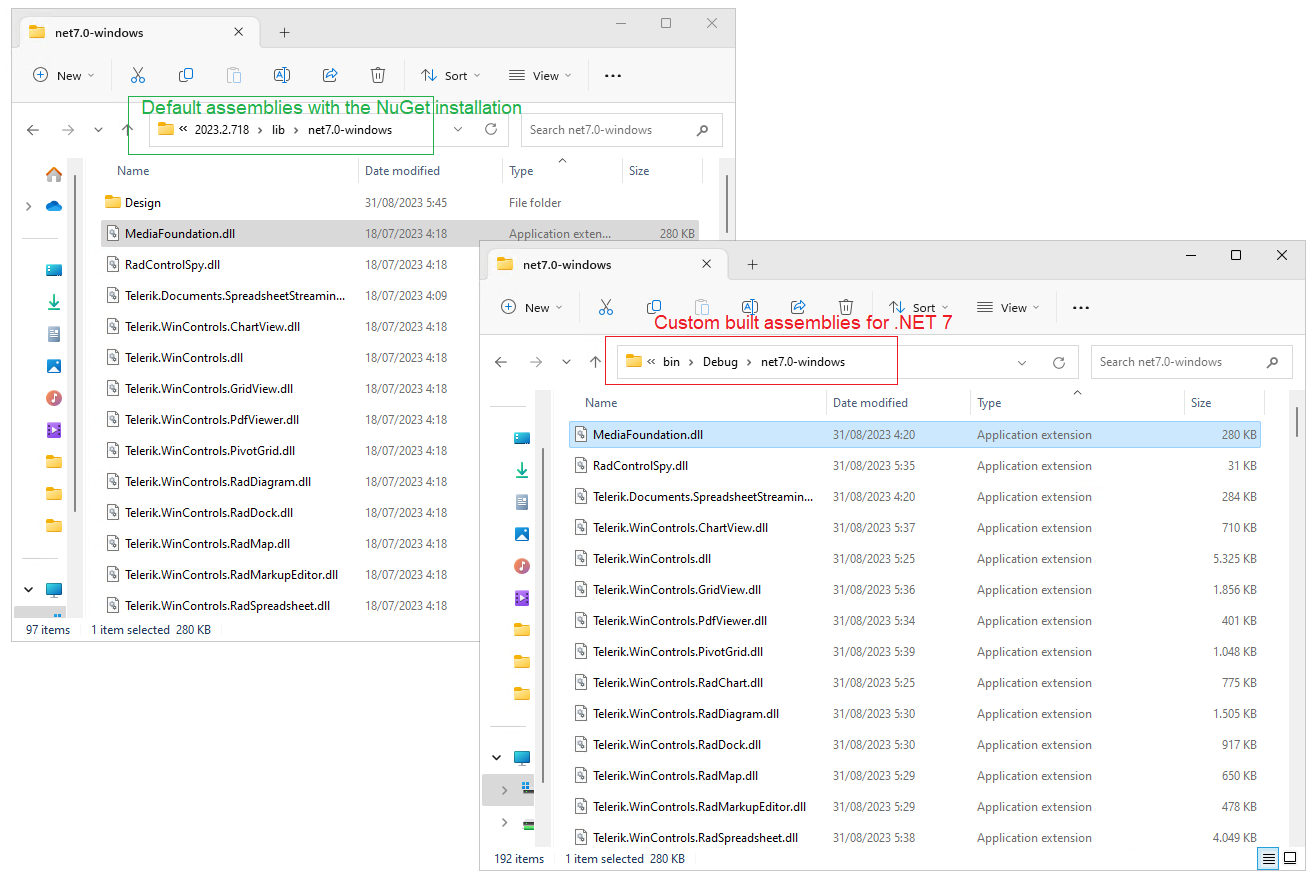This screenshot has width=1314, height=882.
Task: Close the net7.0-windows tab in NuGet lib window
Action: 238,32
